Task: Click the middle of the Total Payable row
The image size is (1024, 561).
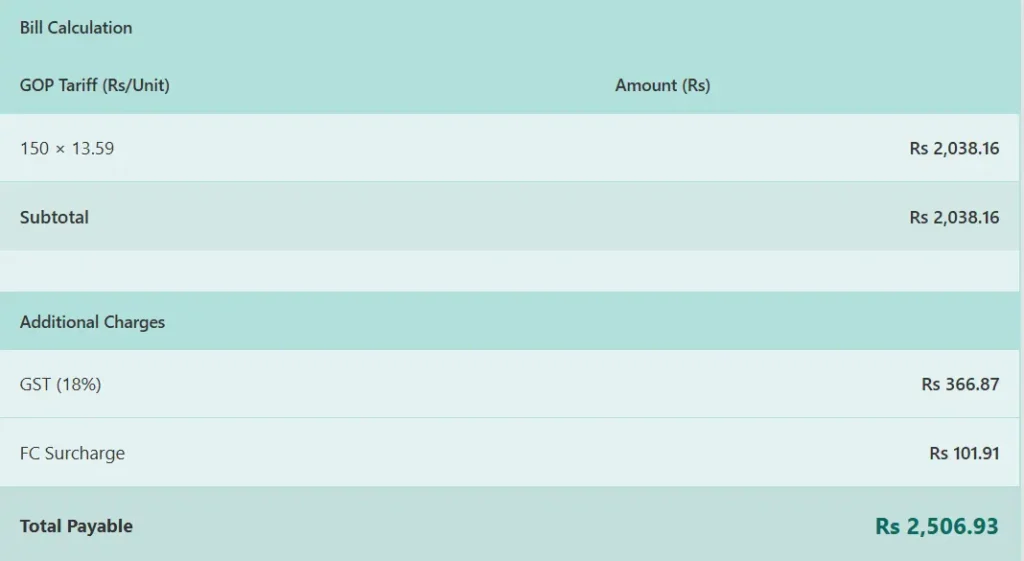Action: point(509,524)
